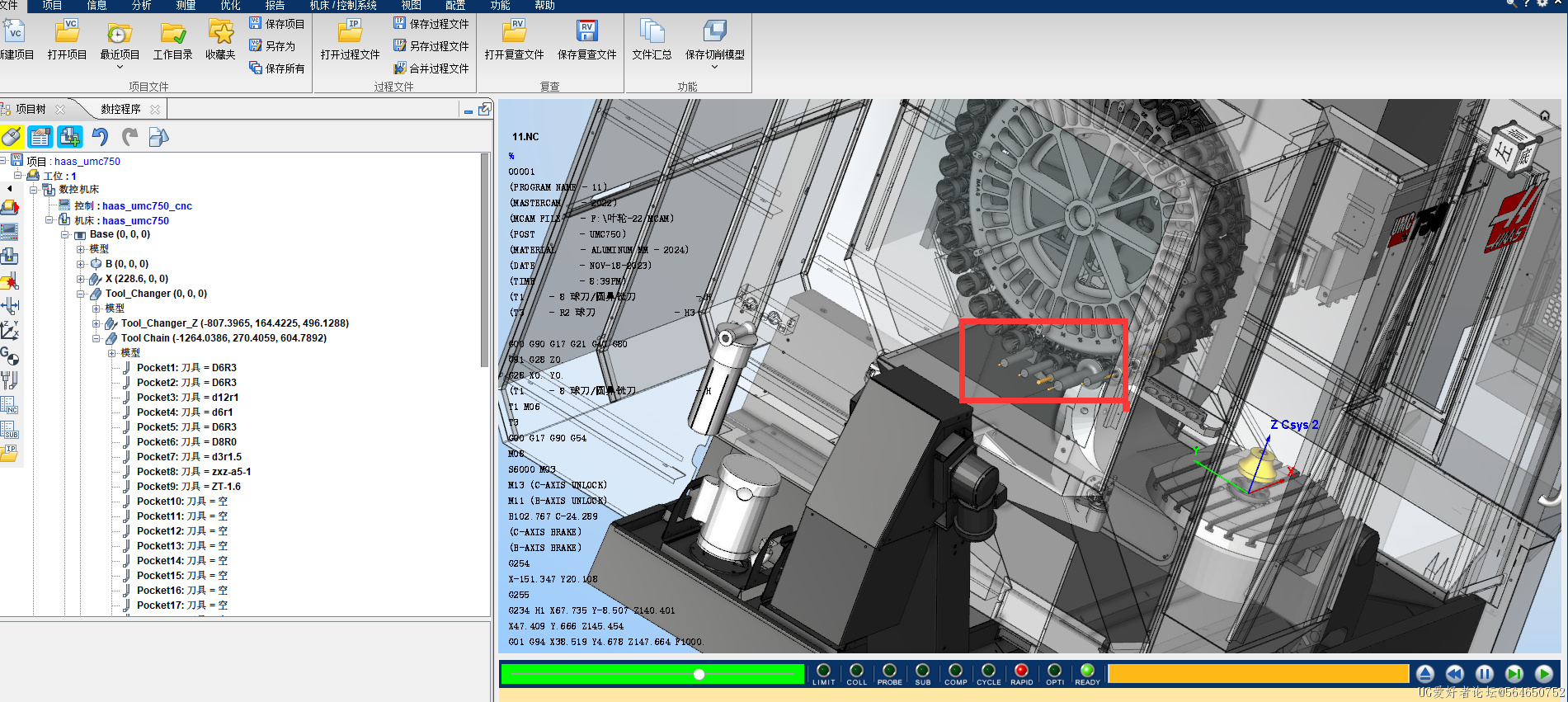Image resolution: width=1568 pixels, height=702 pixels.
Task: Click the 新建项目 (New Project) icon
Action: [14, 32]
